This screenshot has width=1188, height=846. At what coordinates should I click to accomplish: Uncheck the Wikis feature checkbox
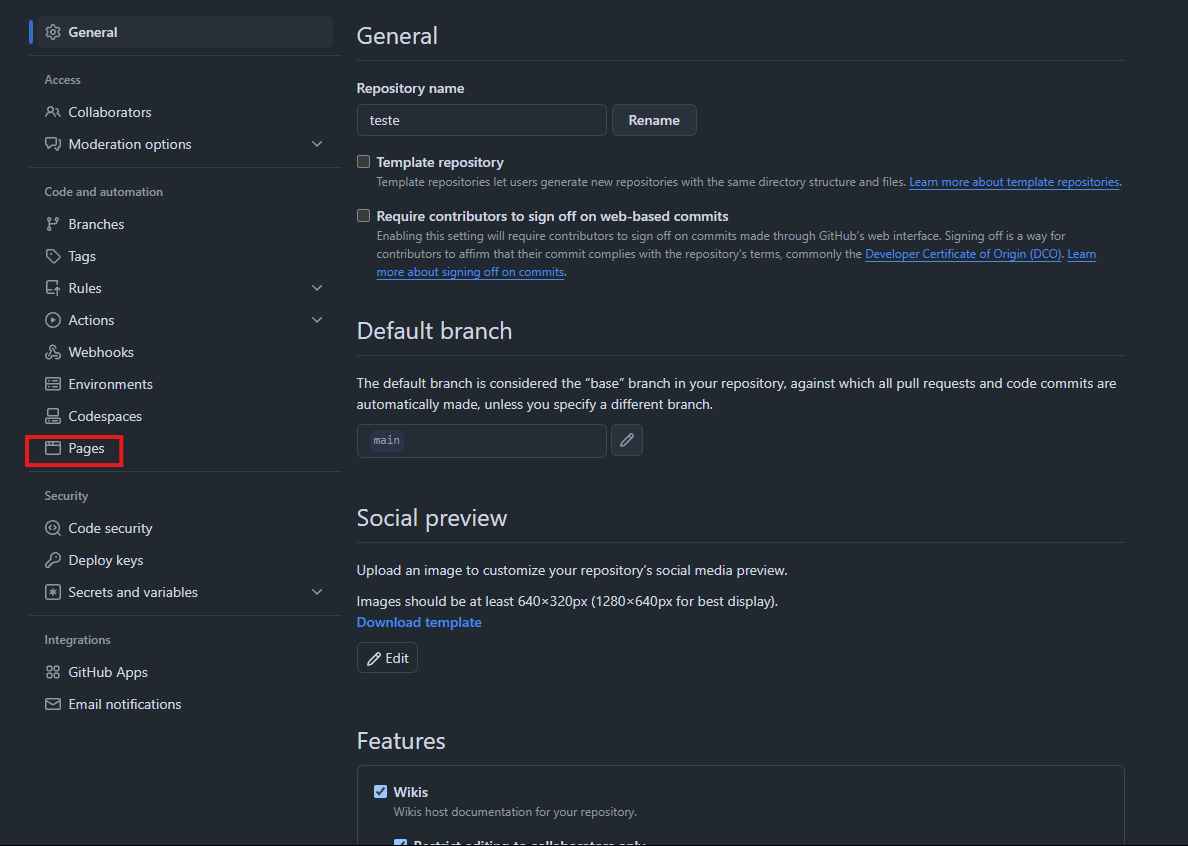coord(380,791)
